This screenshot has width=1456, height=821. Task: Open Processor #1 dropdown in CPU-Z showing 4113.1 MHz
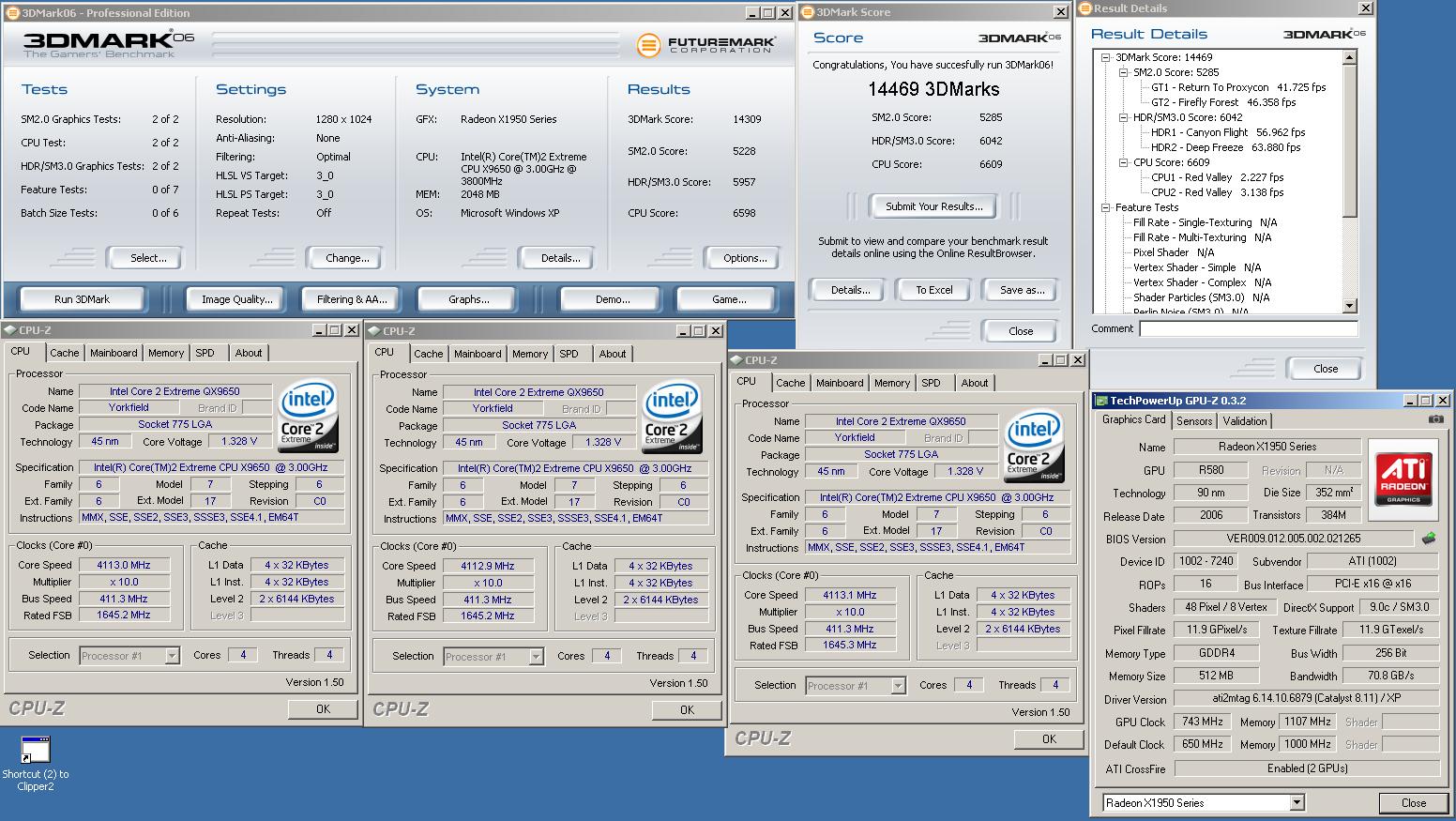coord(898,686)
